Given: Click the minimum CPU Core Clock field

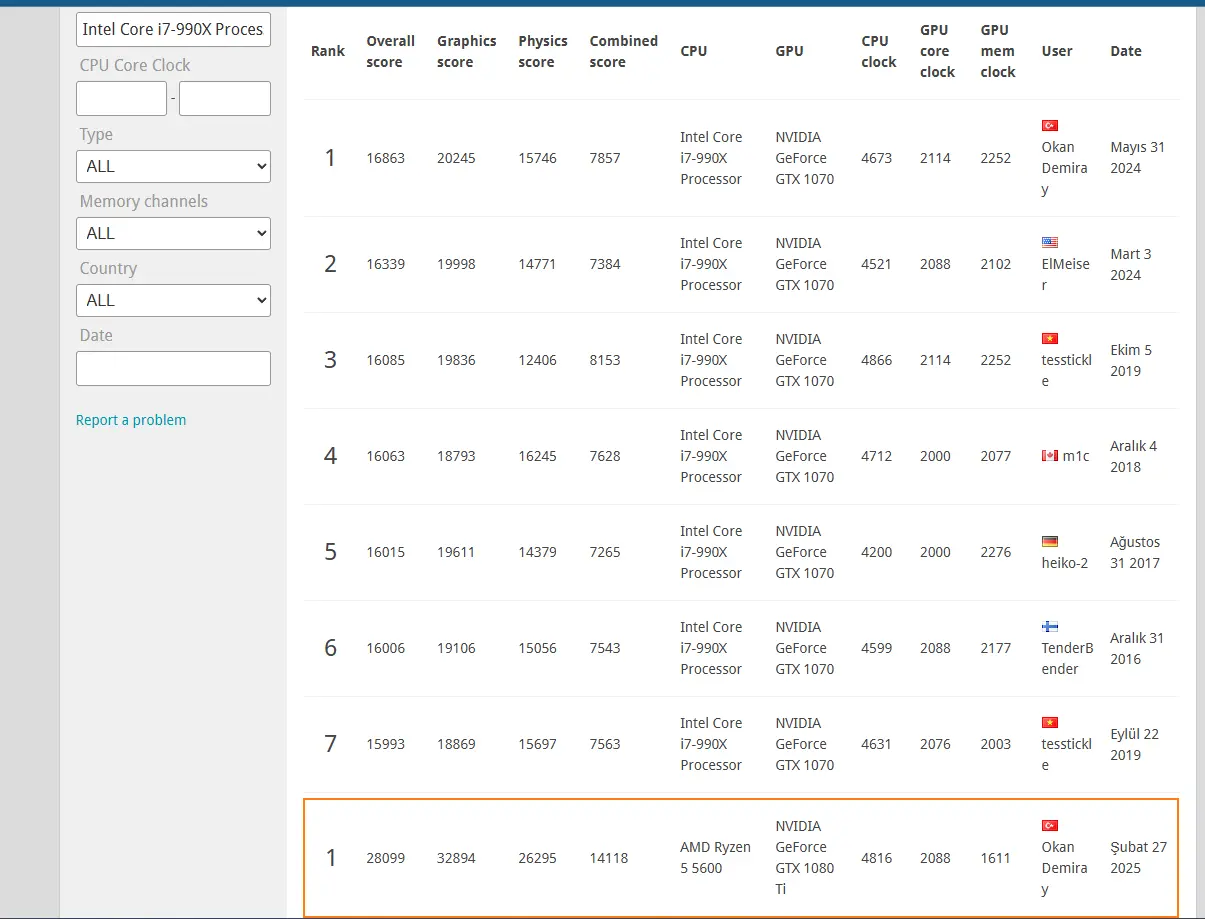Looking at the screenshot, I should click(121, 98).
